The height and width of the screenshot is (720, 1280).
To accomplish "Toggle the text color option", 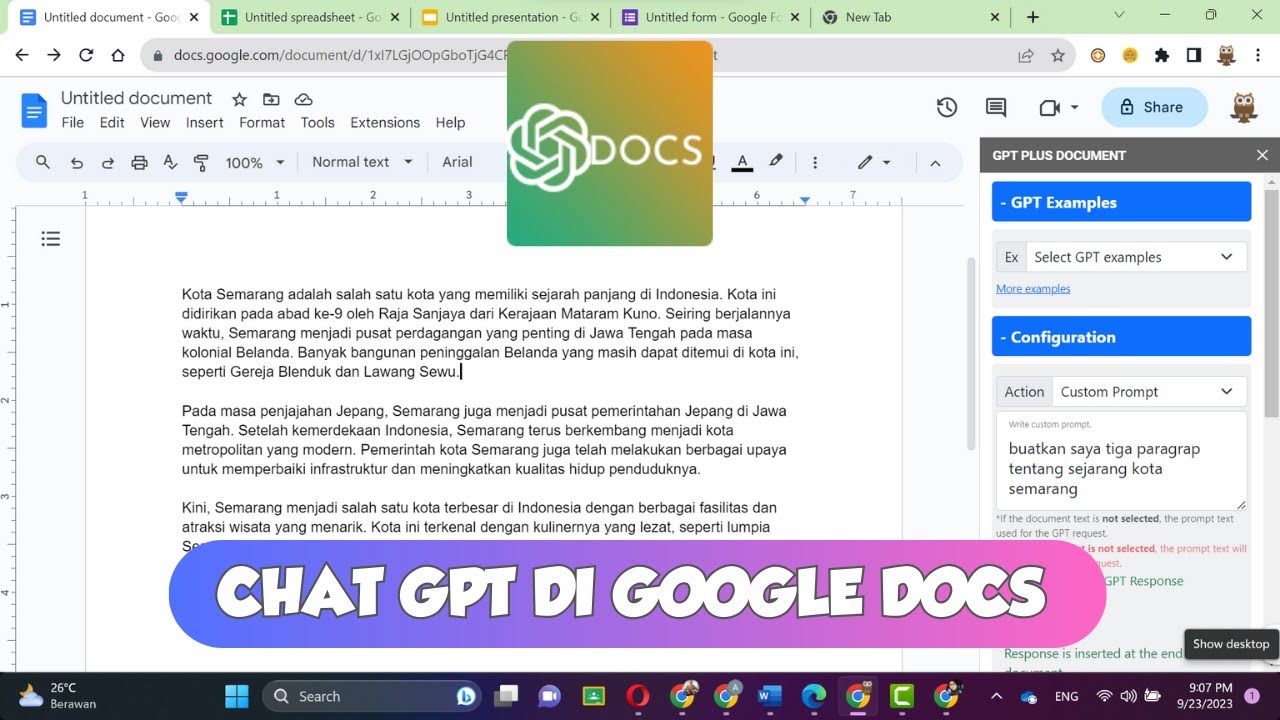I will [x=742, y=161].
